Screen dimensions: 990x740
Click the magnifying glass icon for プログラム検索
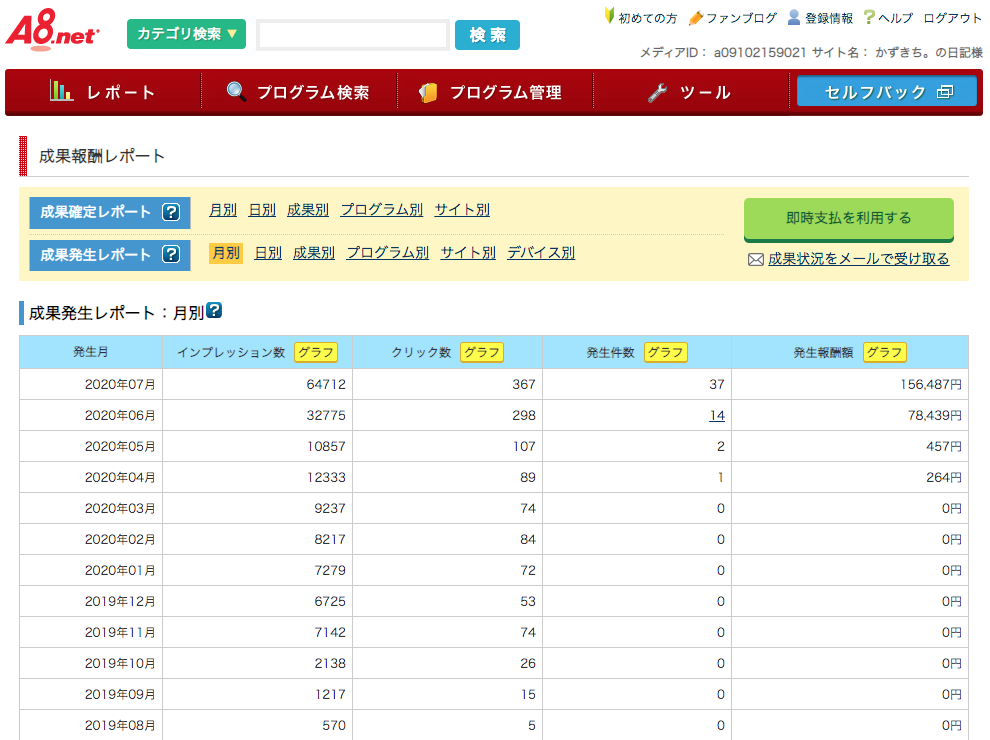click(x=236, y=90)
